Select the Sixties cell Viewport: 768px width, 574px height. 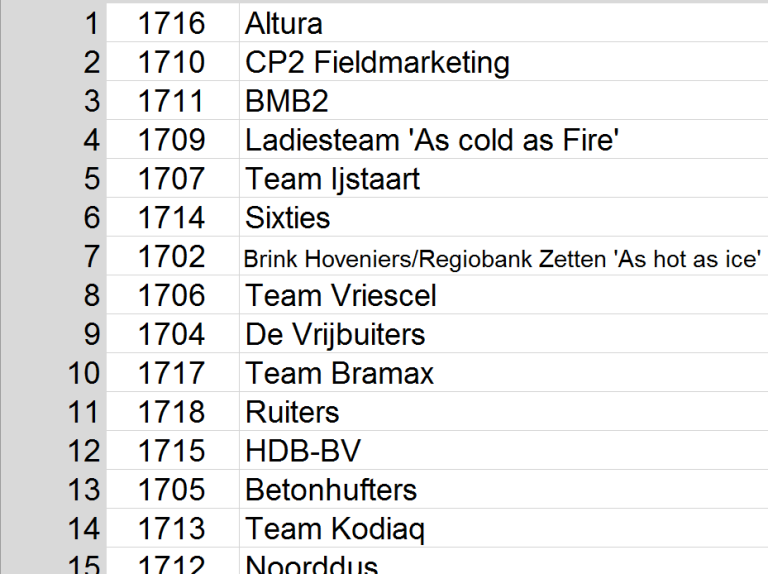click(x=288, y=218)
